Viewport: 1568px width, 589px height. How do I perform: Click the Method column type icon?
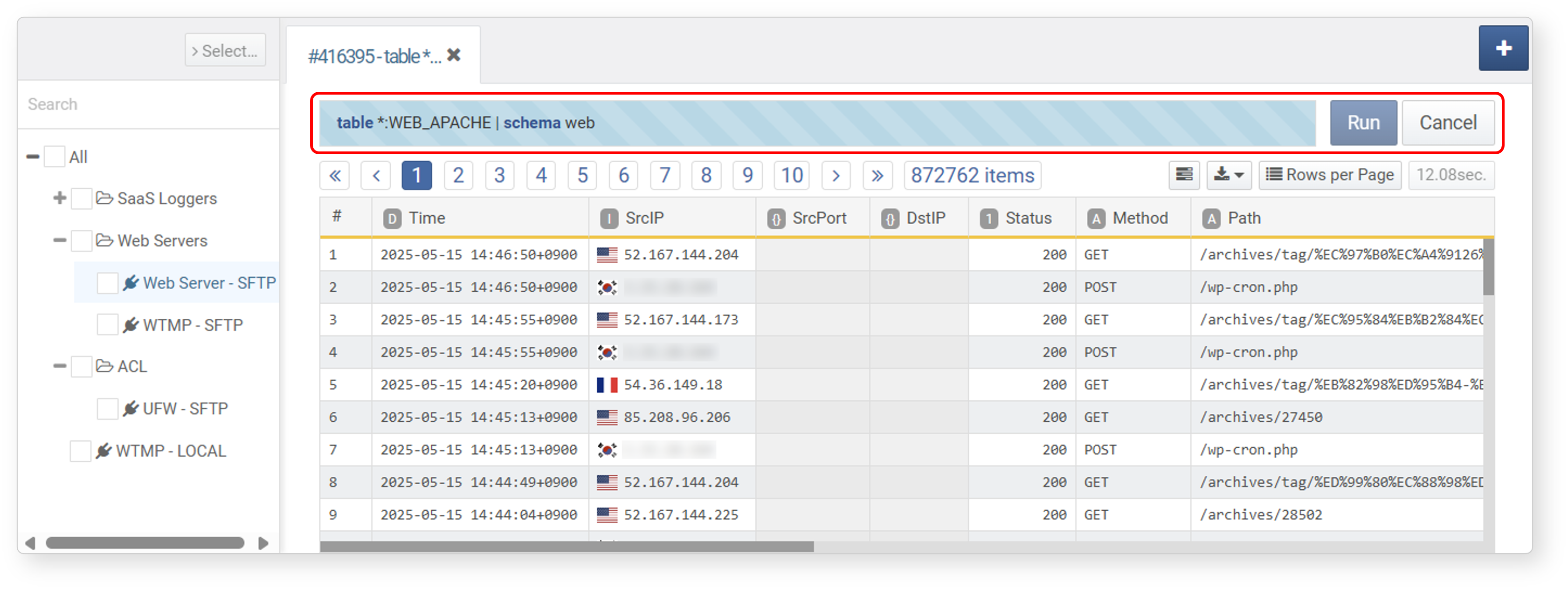1096,219
